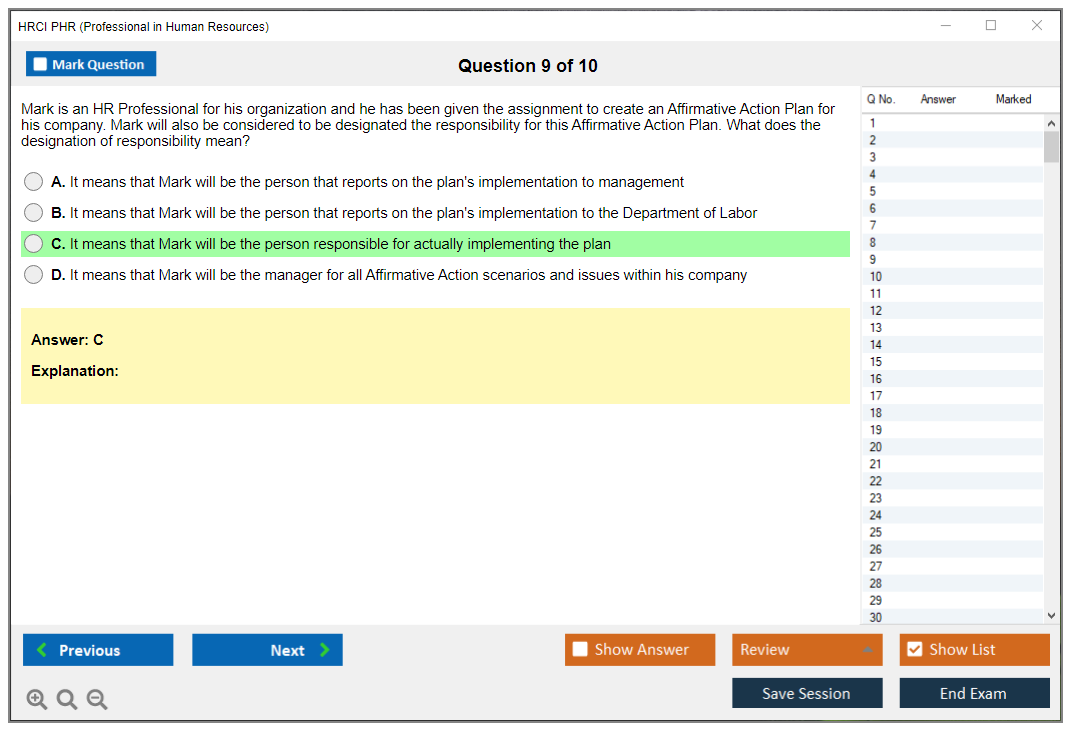Tick the Mark Question checkbox
The width and height of the screenshot is (1075, 735).
click(41, 65)
